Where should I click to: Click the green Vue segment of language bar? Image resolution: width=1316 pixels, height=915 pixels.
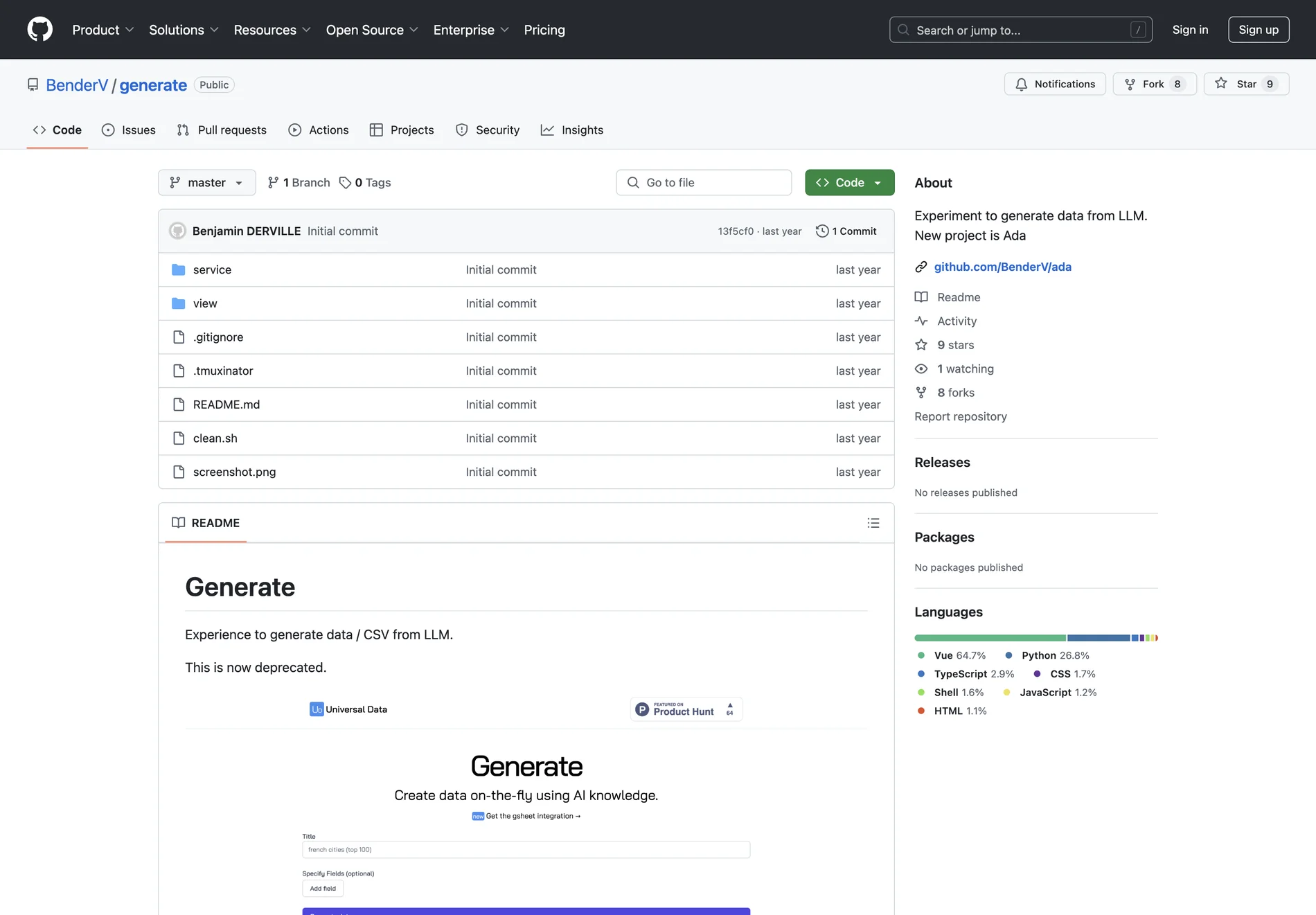(x=990, y=638)
